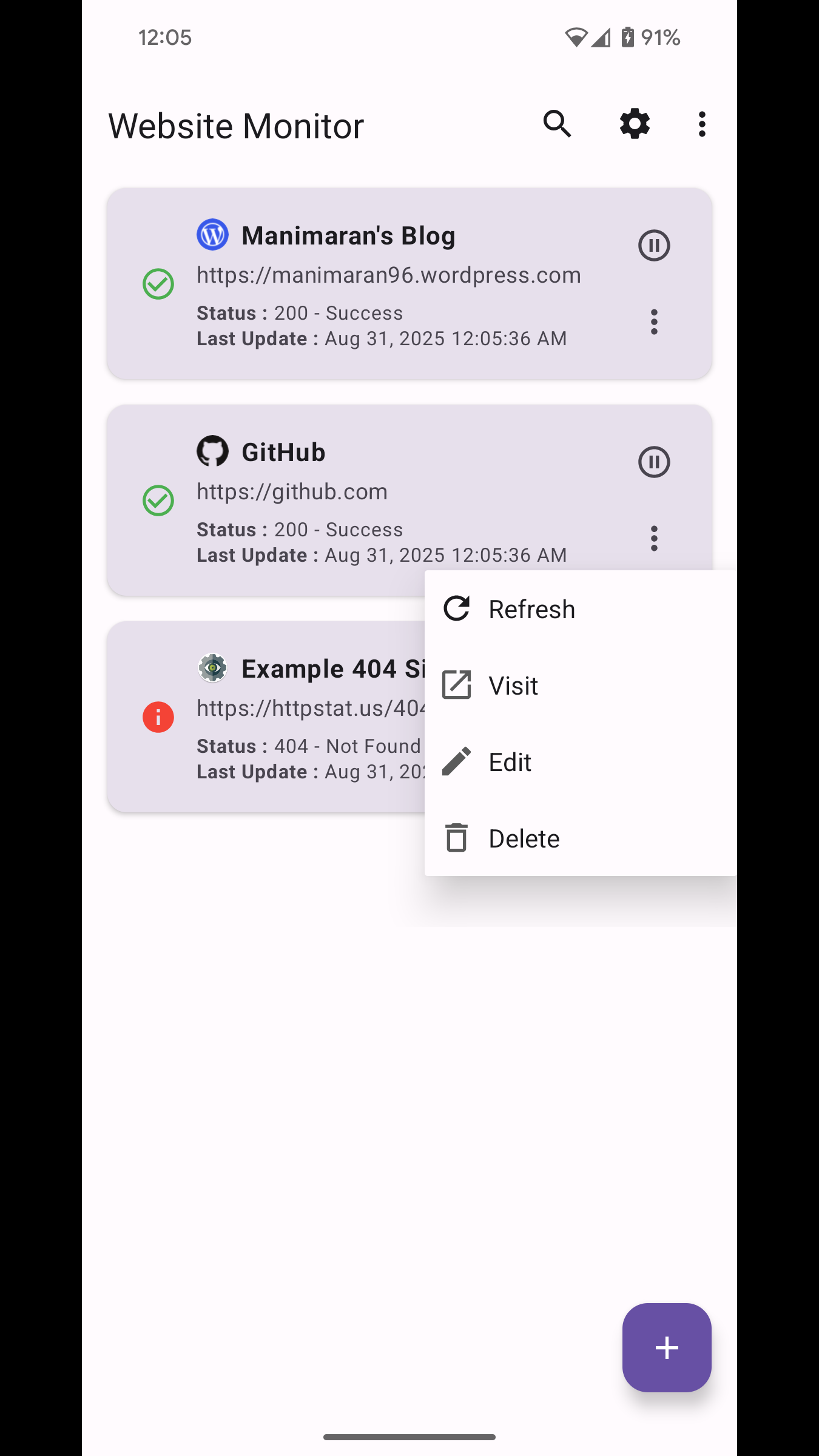Image resolution: width=819 pixels, height=1456 pixels.
Task: Select Delete from the popup menu
Action: tap(524, 838)
